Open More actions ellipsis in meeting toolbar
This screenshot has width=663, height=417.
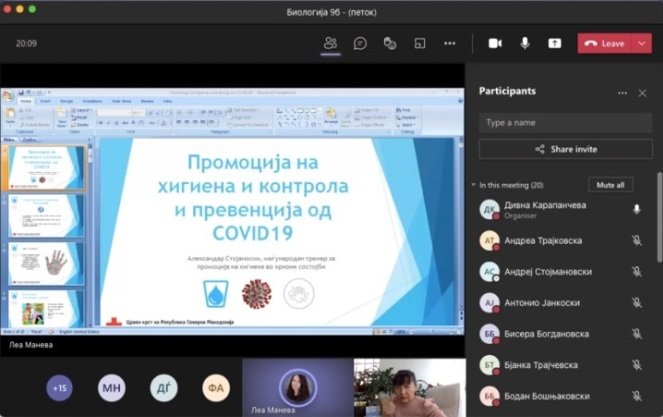point(450,43)
